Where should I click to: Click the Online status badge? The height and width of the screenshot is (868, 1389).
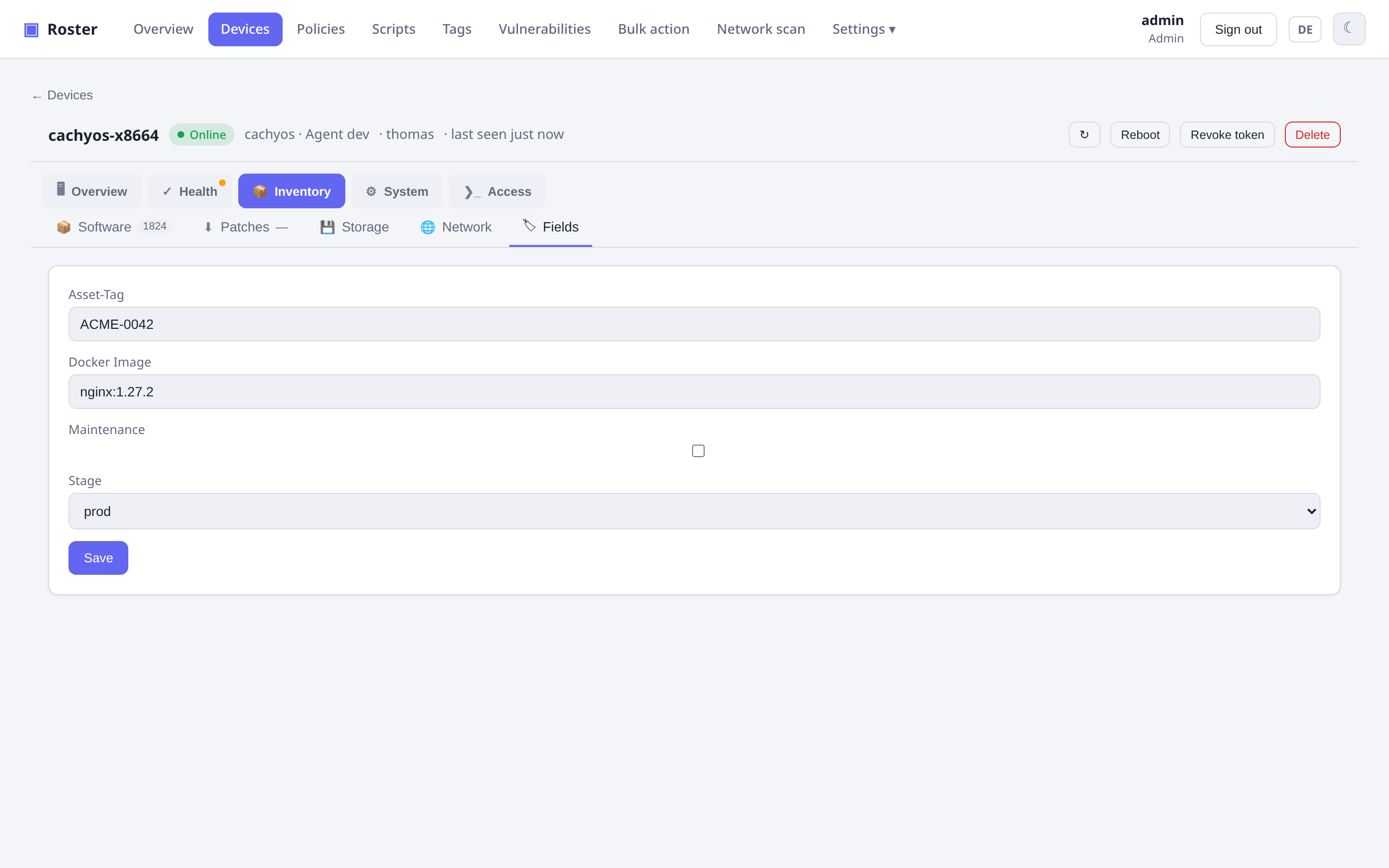[x=202, y=135]
